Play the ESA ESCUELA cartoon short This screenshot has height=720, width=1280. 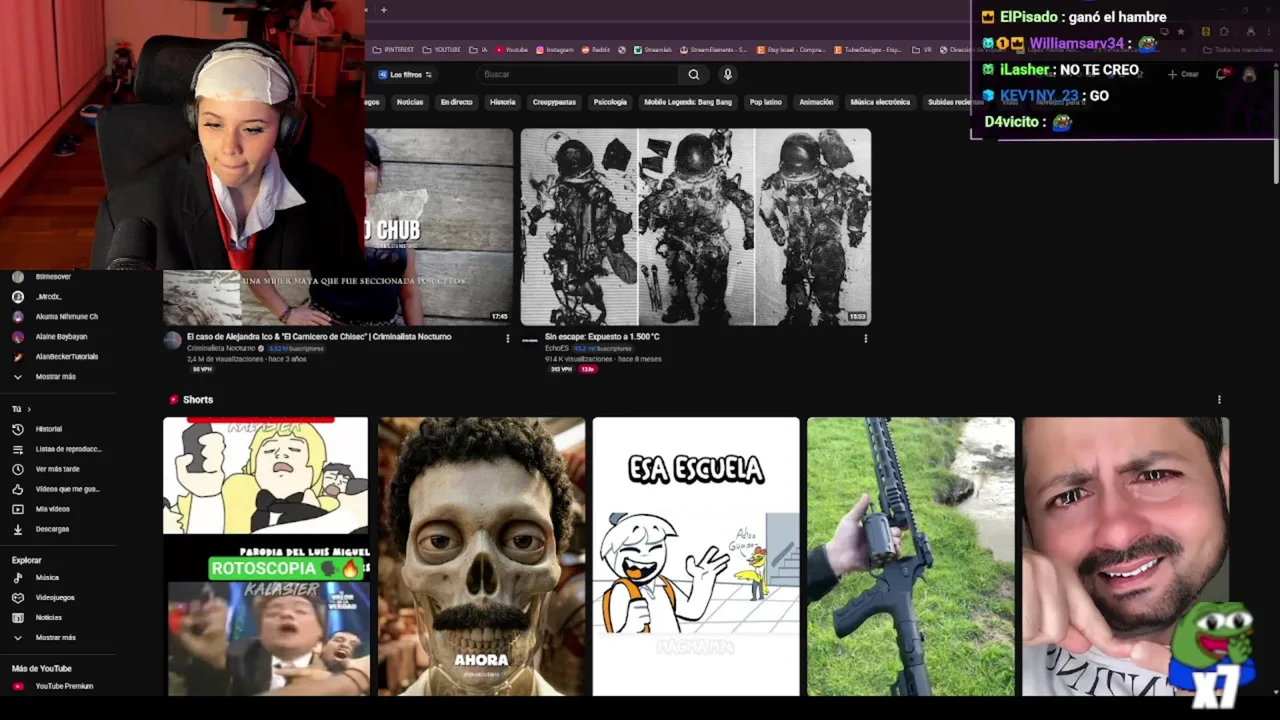point(696,556)
